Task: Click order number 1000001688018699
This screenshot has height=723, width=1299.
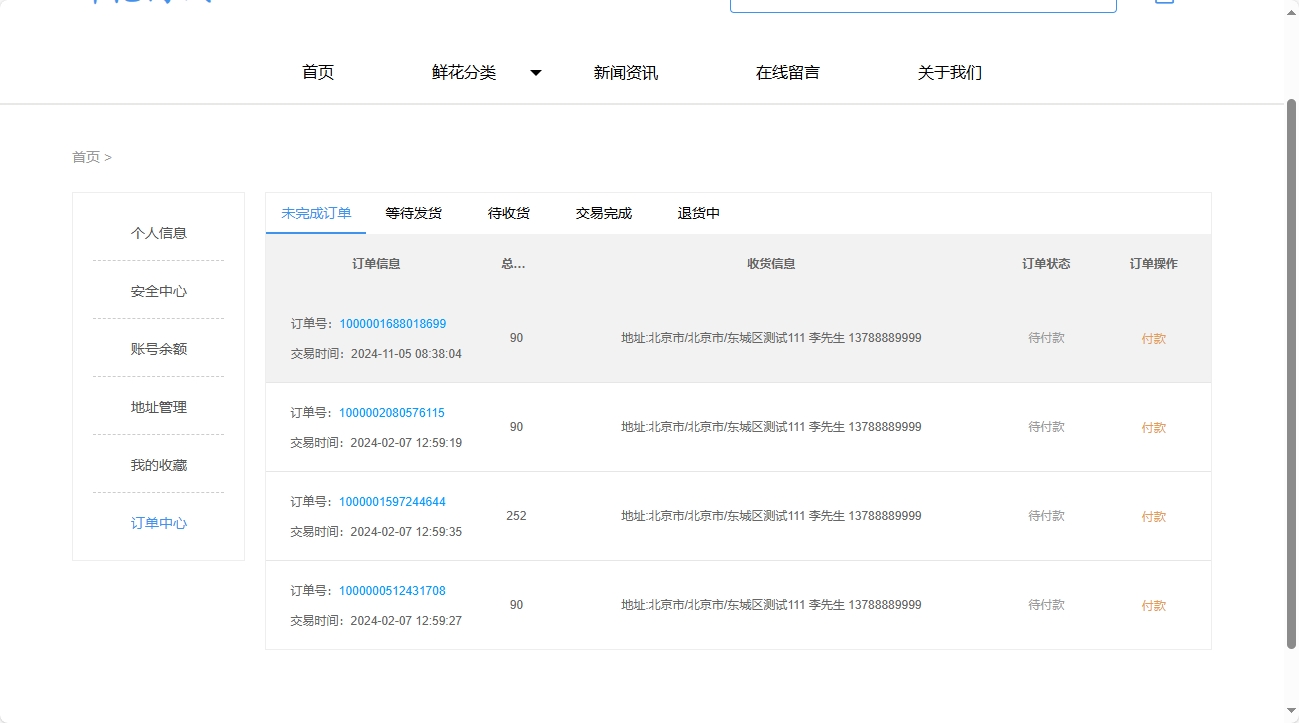Action: click(x=391, y=323)
